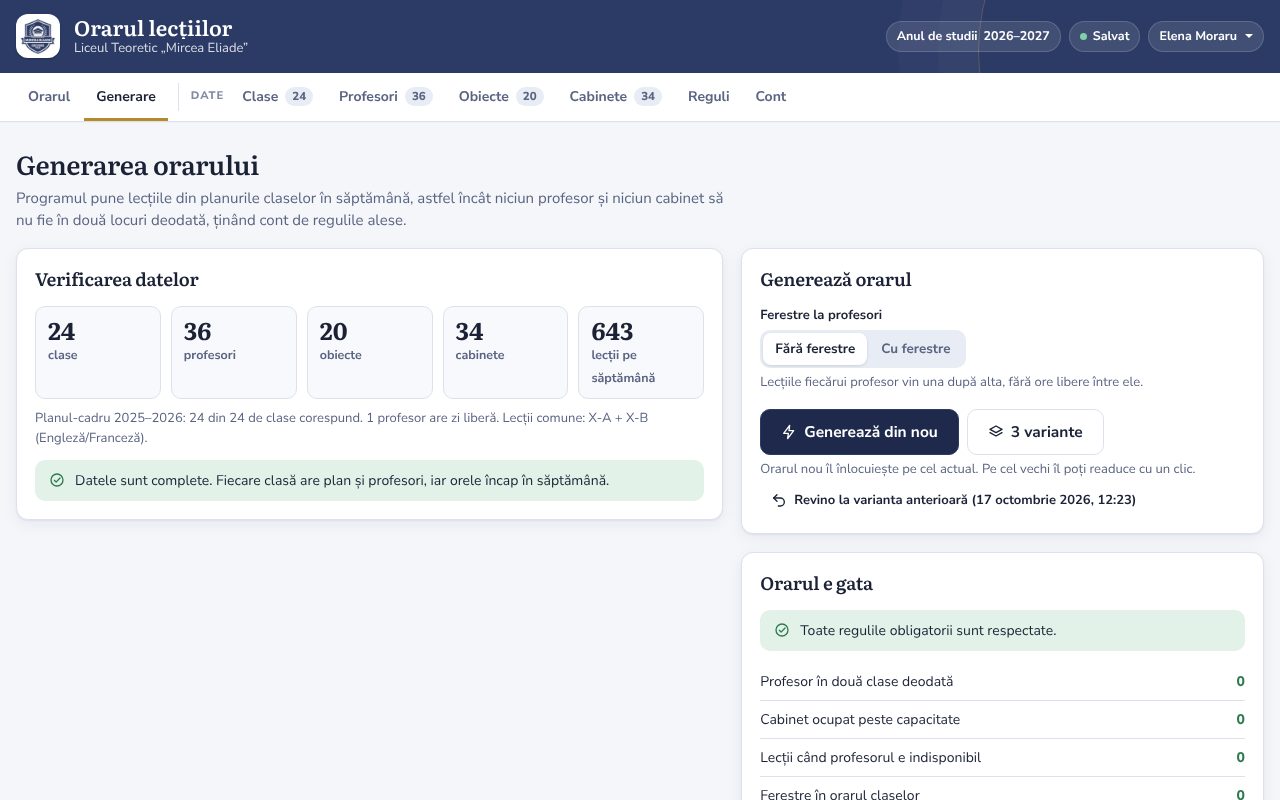Viewport: 1280px width, 800px height.
Task: Open the Clase tab
Action: (x=277, y=97)
